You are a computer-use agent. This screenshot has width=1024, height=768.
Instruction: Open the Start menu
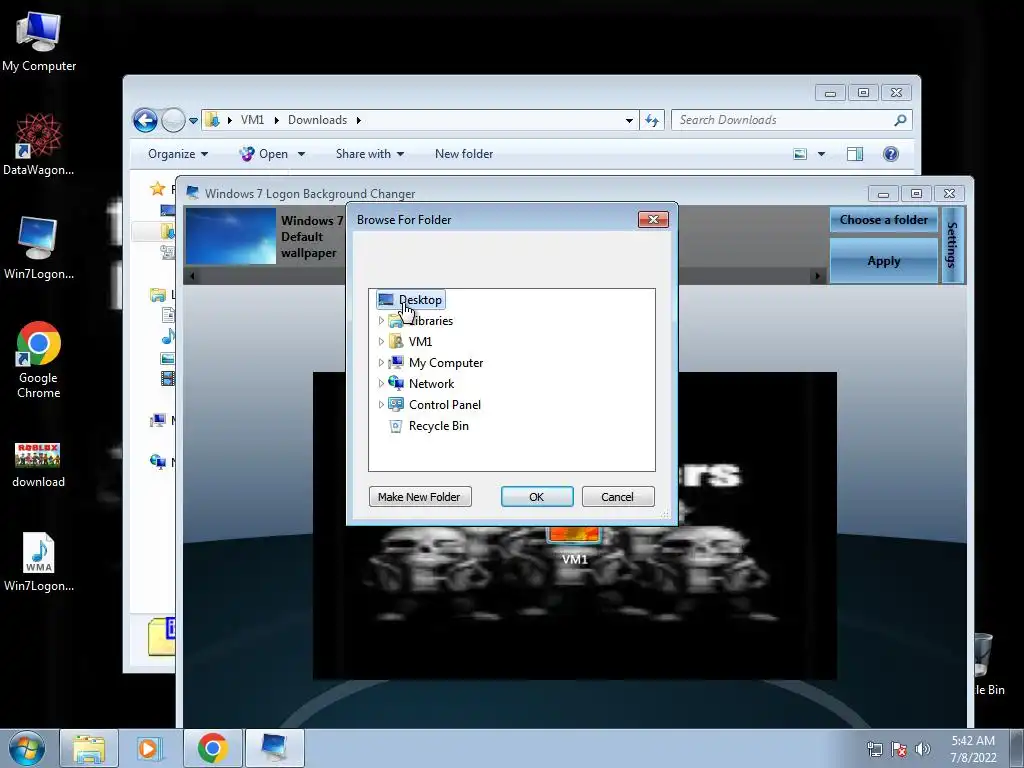[x=27, y=748]
